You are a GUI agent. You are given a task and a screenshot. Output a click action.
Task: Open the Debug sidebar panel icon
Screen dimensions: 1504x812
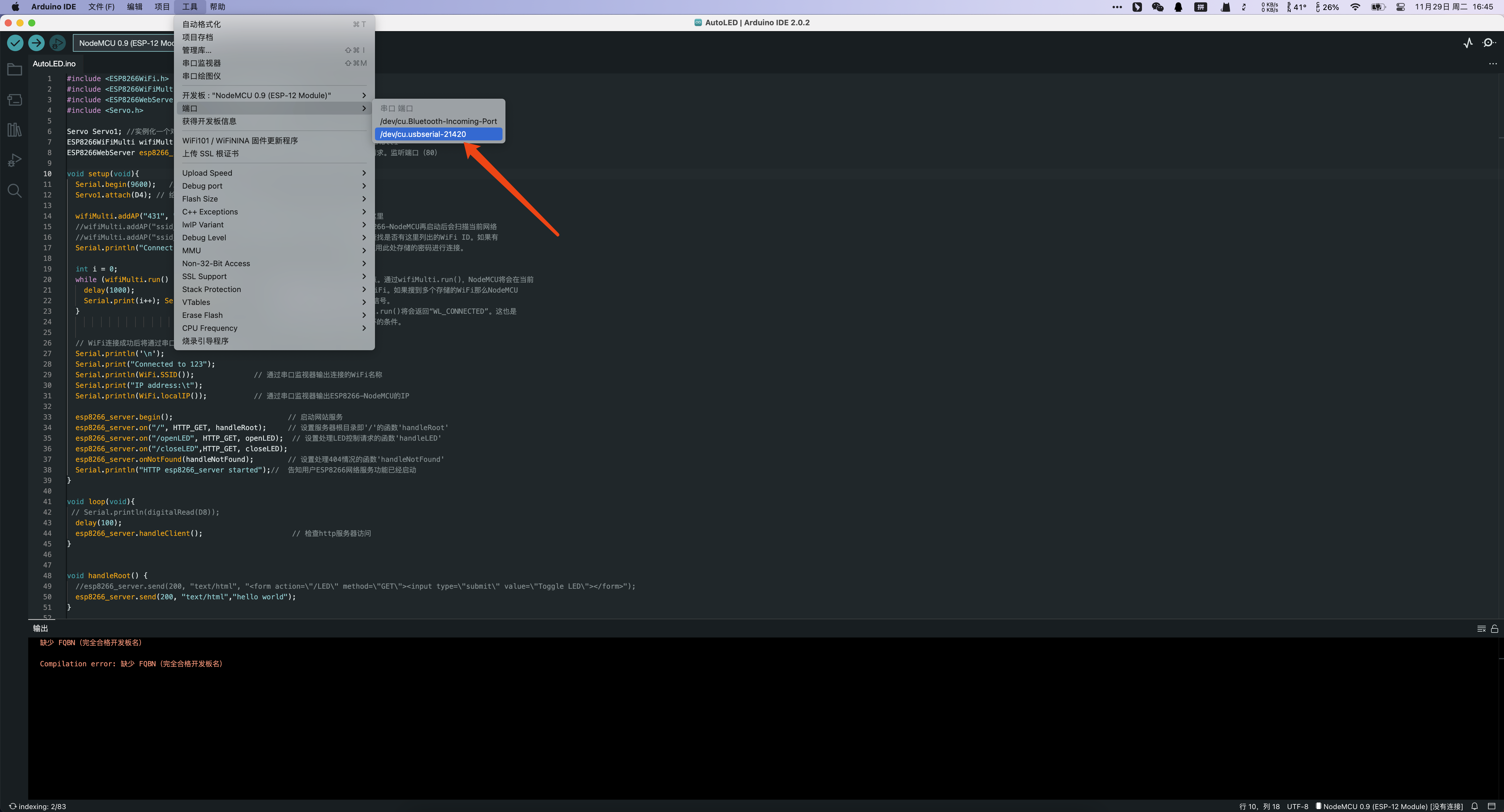tap(15, 160)
